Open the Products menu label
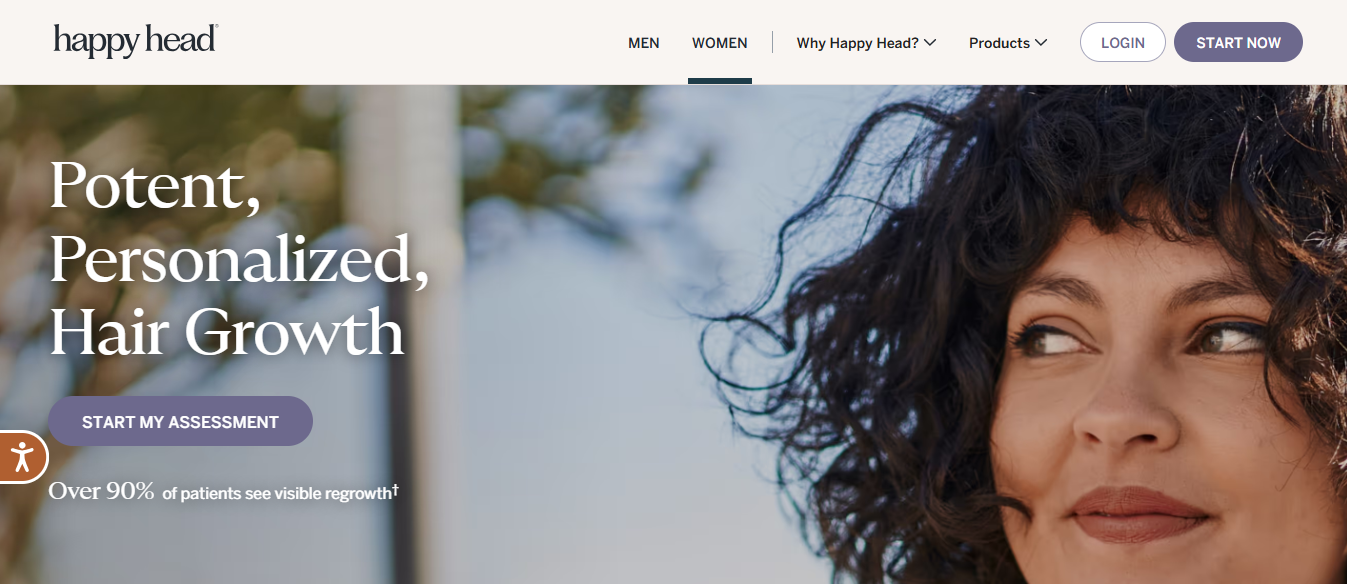The width and height of the screenshot is (1347, 584). pyautogui.click(x=999, y=43)
